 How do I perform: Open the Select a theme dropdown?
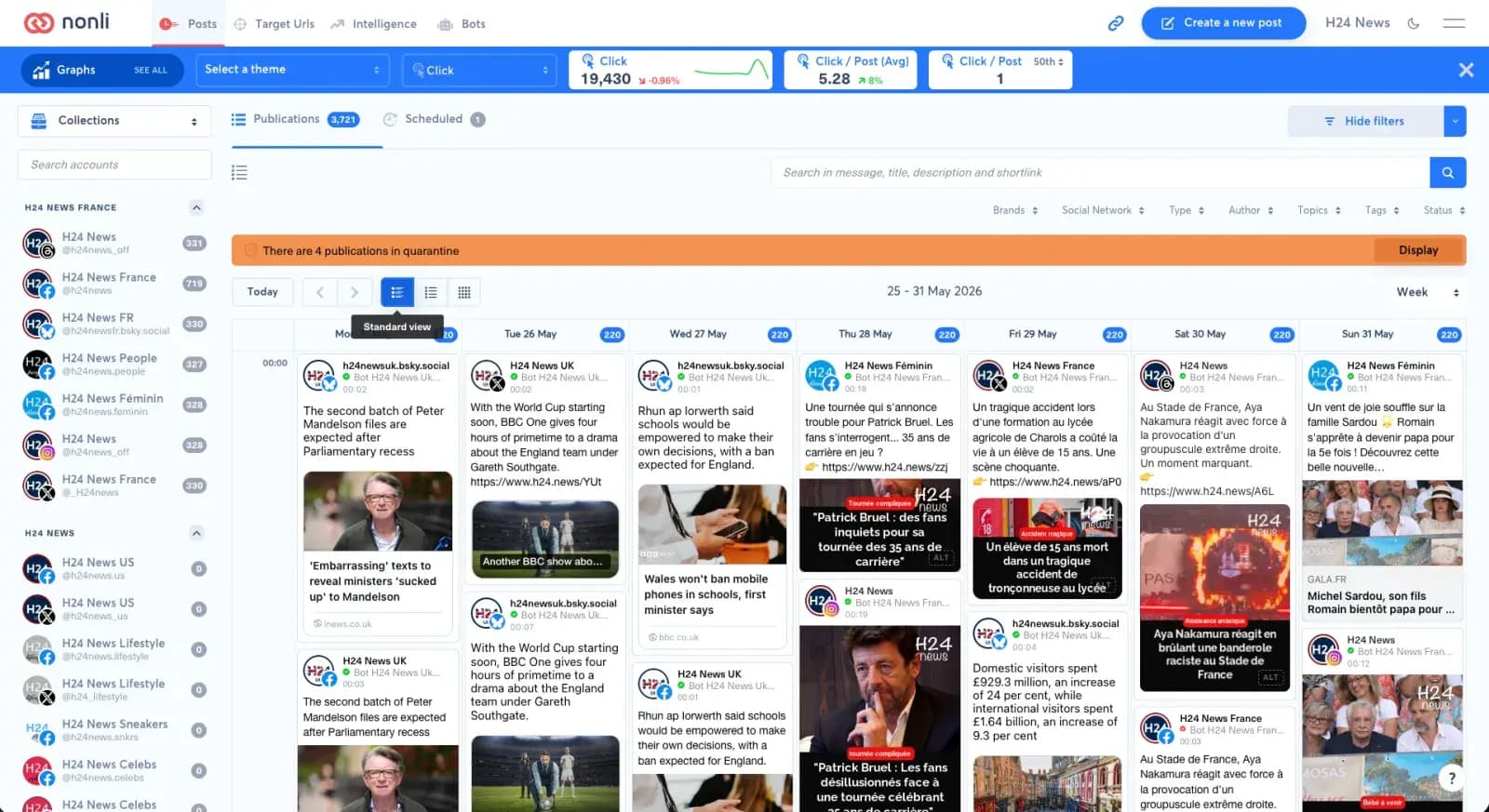292,70
